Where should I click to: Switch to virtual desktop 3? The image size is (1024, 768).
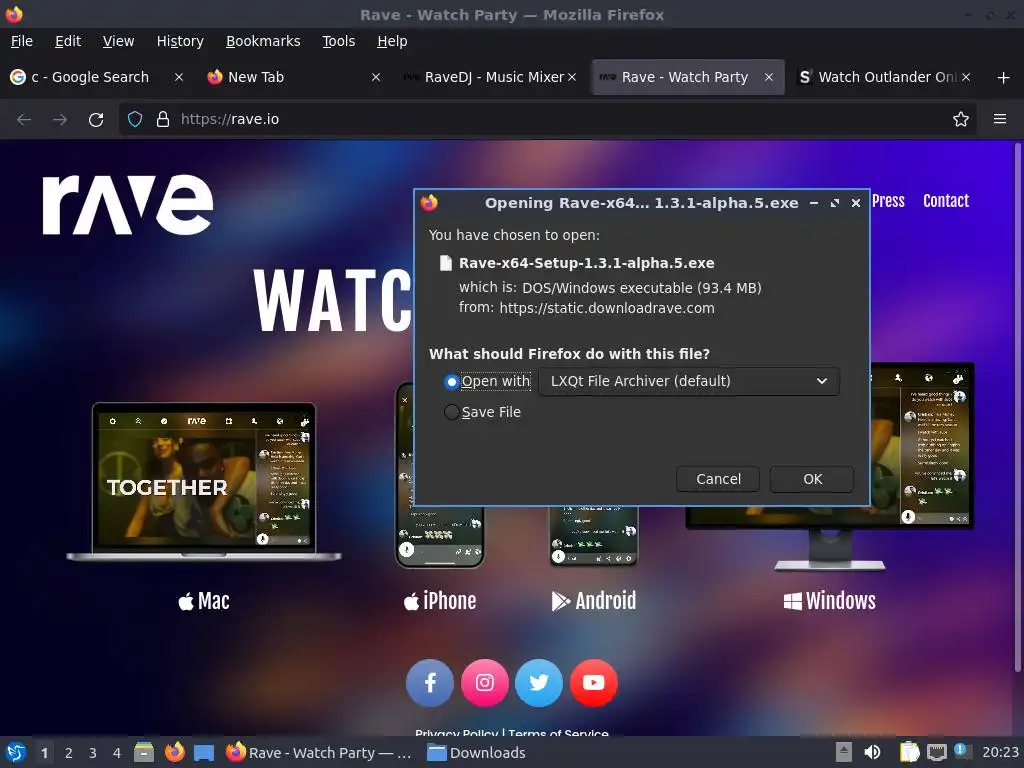click(93, 753)
